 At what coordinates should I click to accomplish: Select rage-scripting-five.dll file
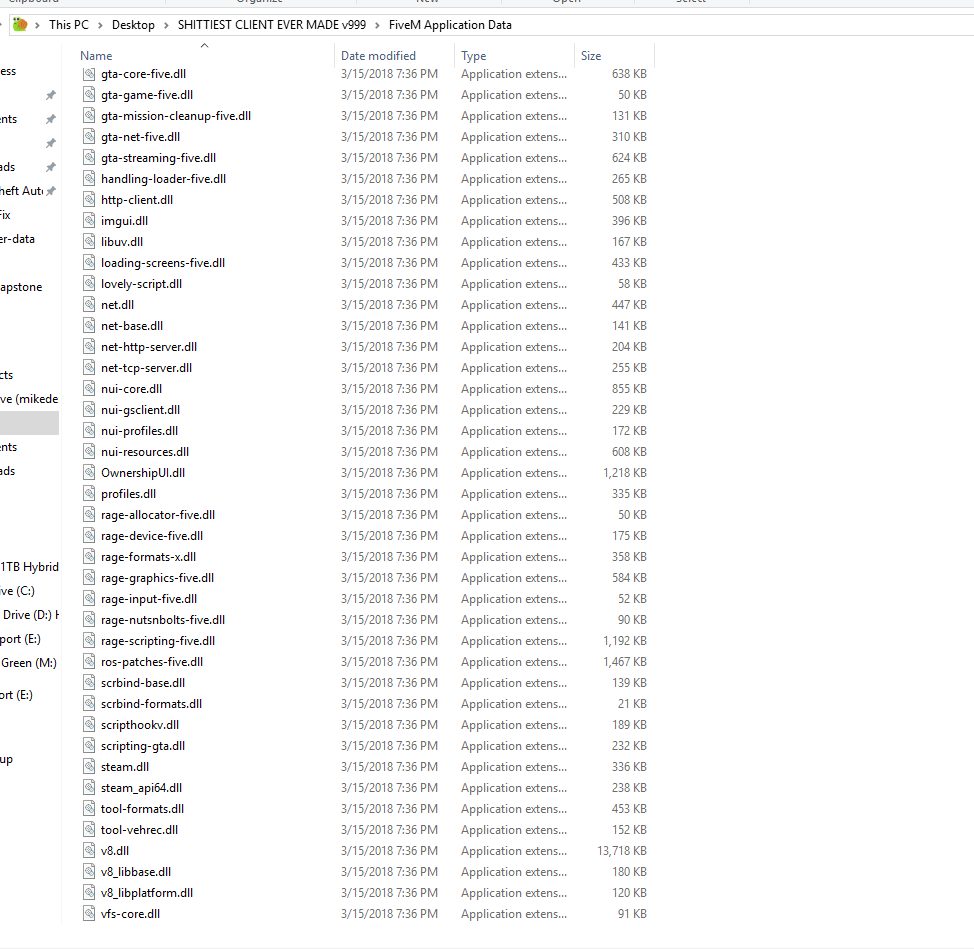(x=158, y=641)
